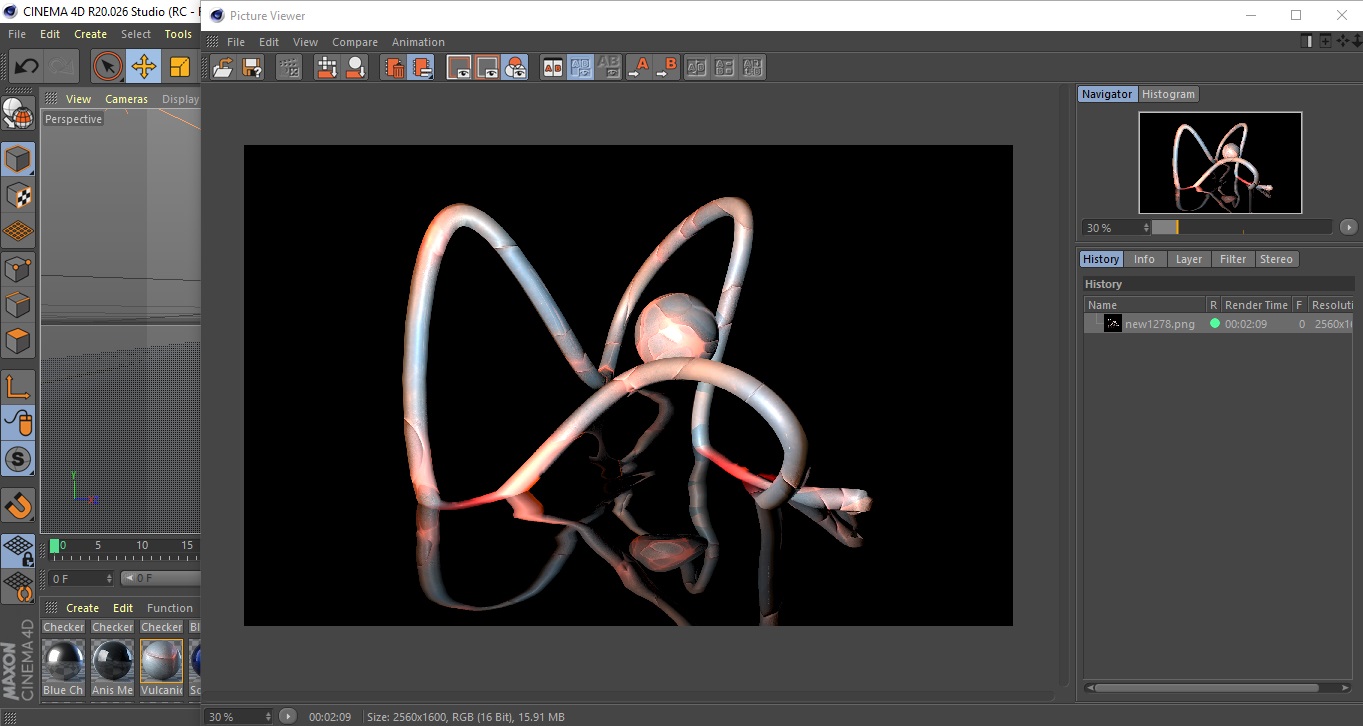The height and width of the screenshot is (726, 1363).
Task: Click the Save As floppy-disk icon
Action: click(252, 67)
